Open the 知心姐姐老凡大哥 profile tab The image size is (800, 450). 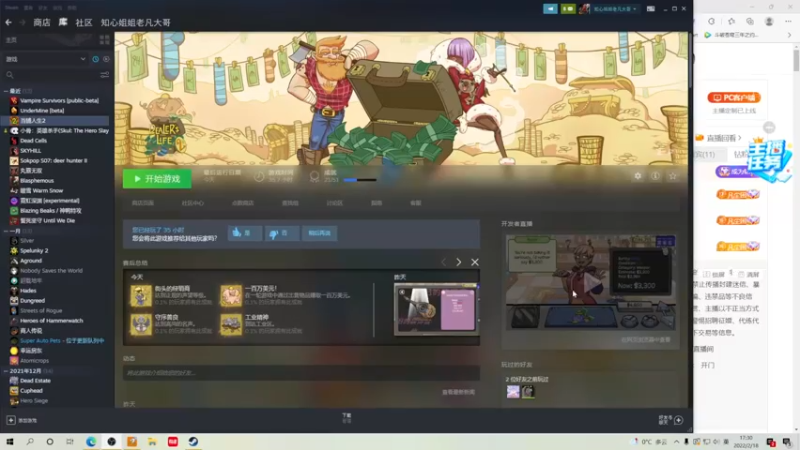pos(136,22)
